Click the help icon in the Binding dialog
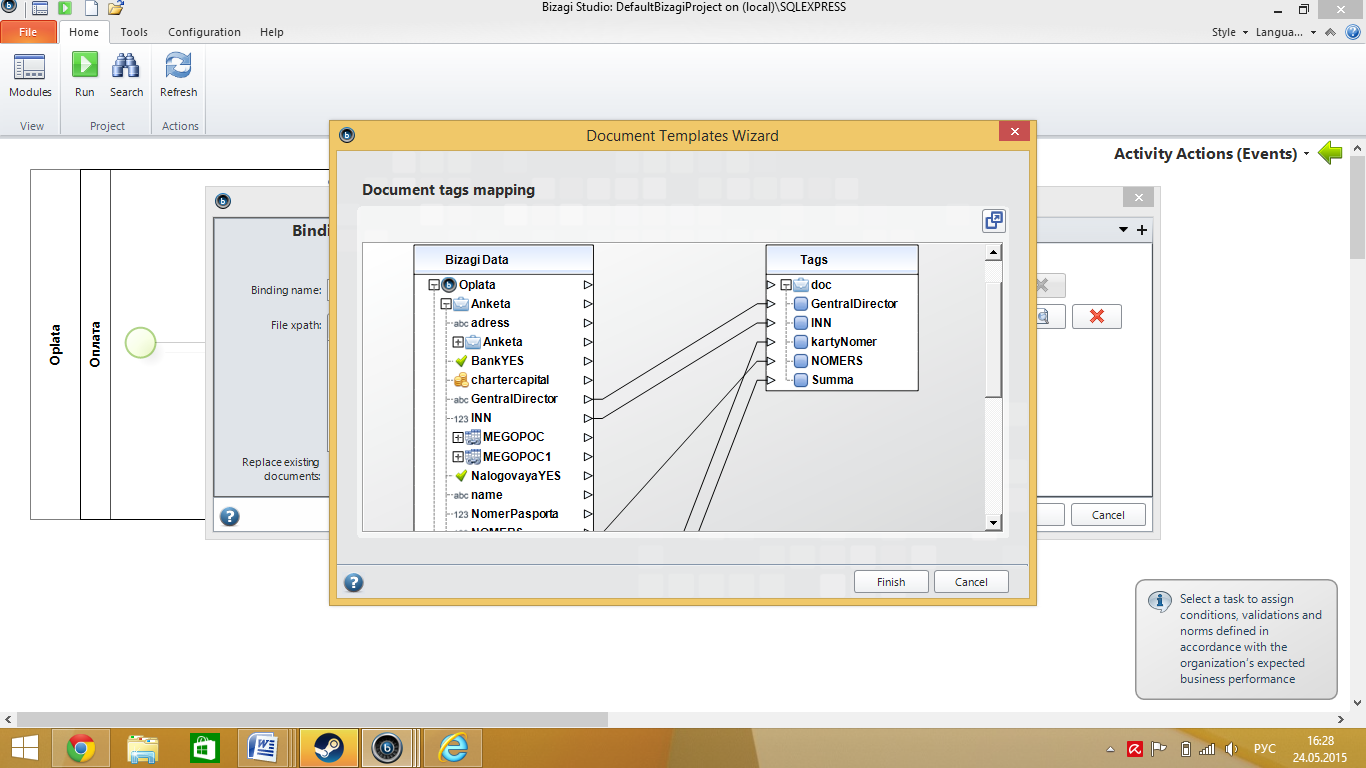The height and width of the screenshot is (768, 1366). (x=230, y=516)
